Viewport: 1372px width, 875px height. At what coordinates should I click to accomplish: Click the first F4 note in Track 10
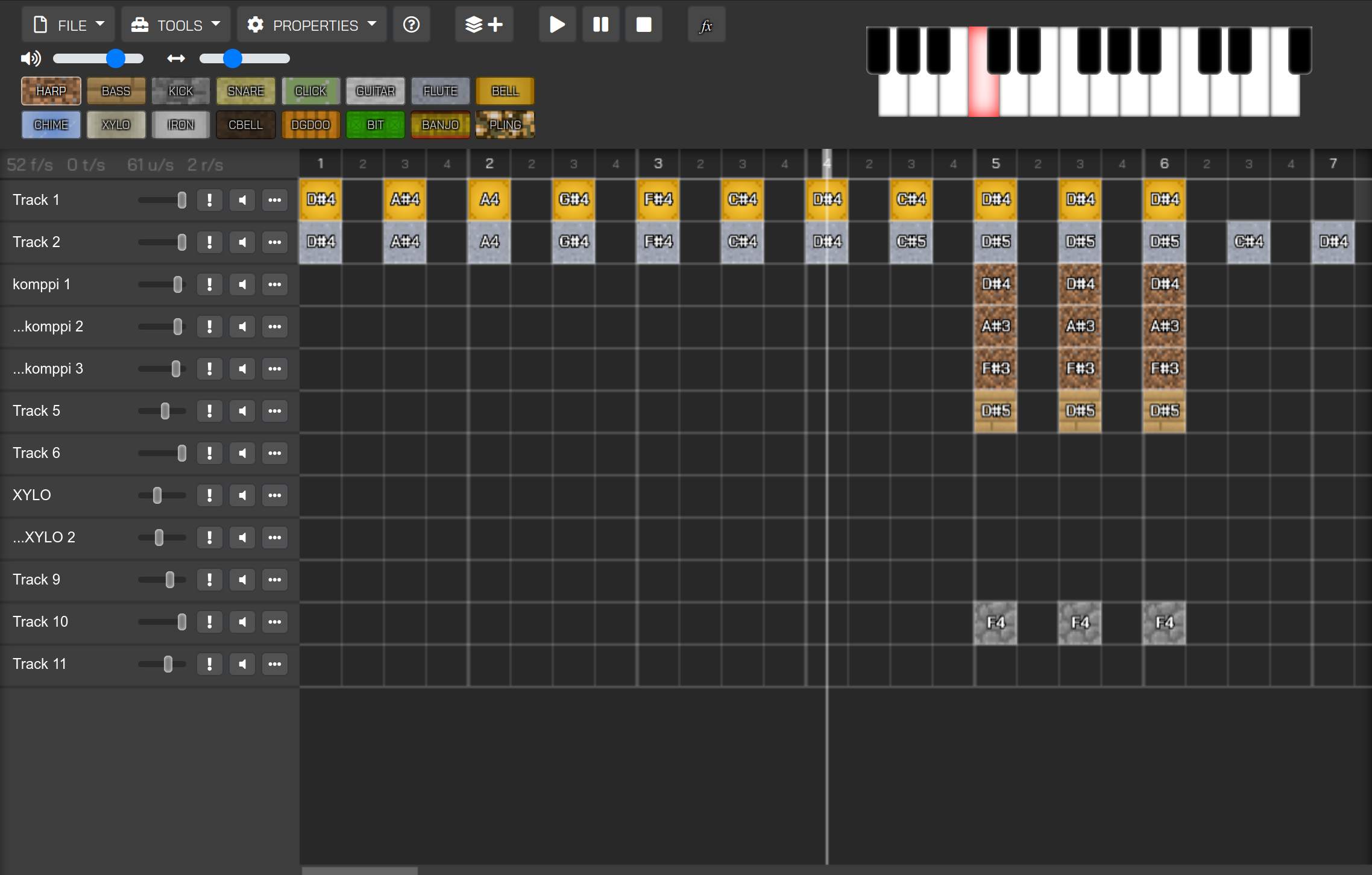pyautogui.click(x=996, y=623)
